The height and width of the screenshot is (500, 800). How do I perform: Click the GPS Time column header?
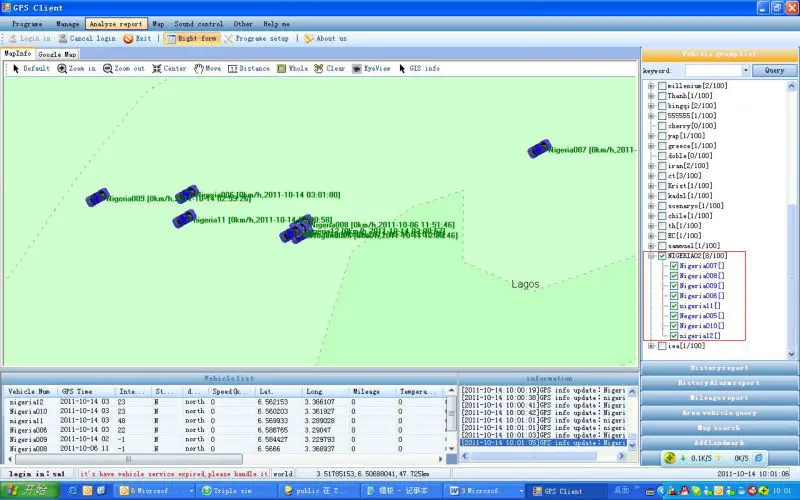85,391
